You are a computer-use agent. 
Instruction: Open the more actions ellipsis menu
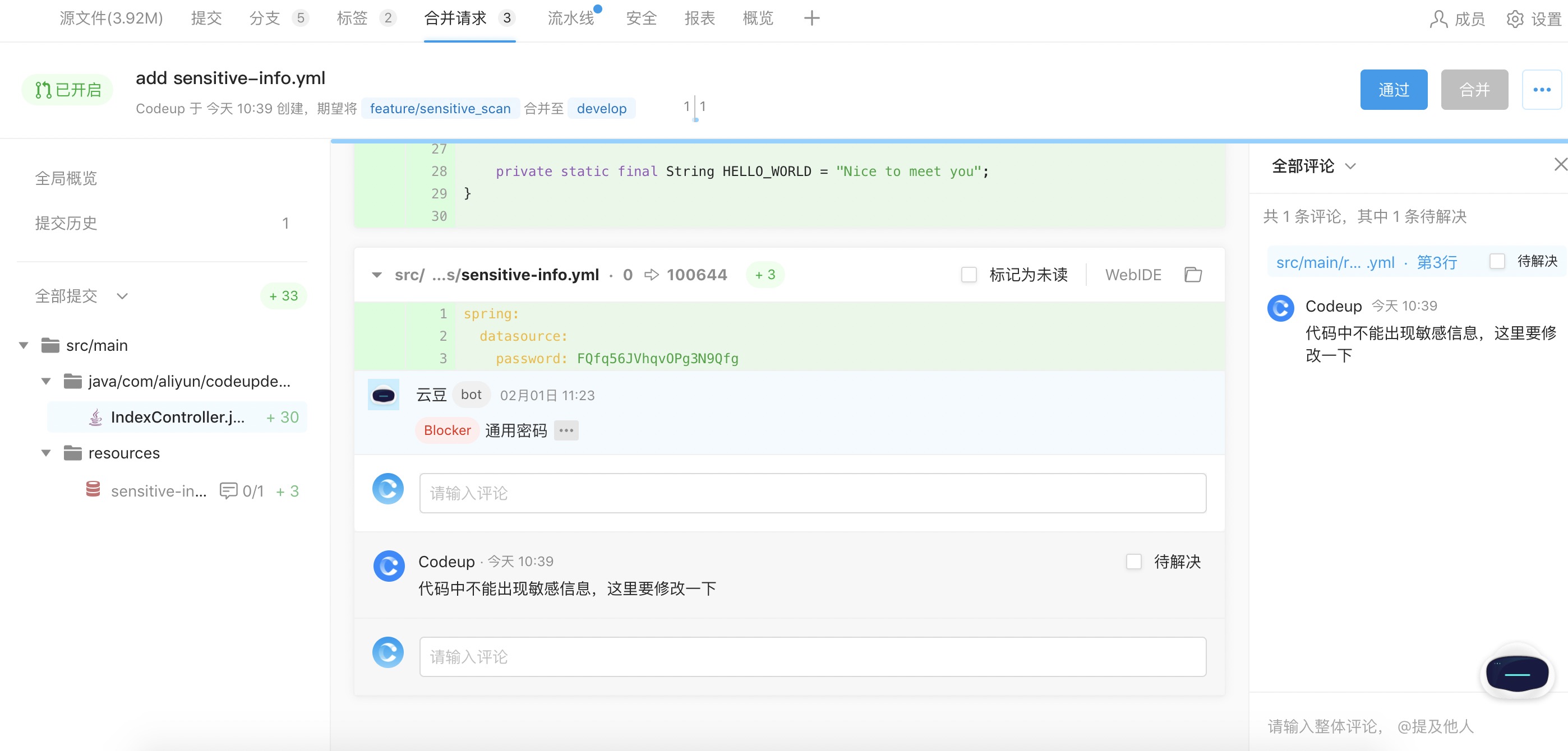coord(1541,89)
